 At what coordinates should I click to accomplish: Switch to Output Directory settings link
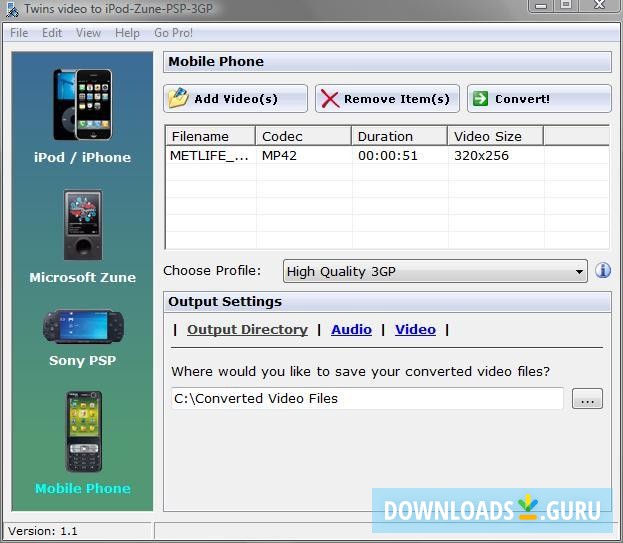248,329
